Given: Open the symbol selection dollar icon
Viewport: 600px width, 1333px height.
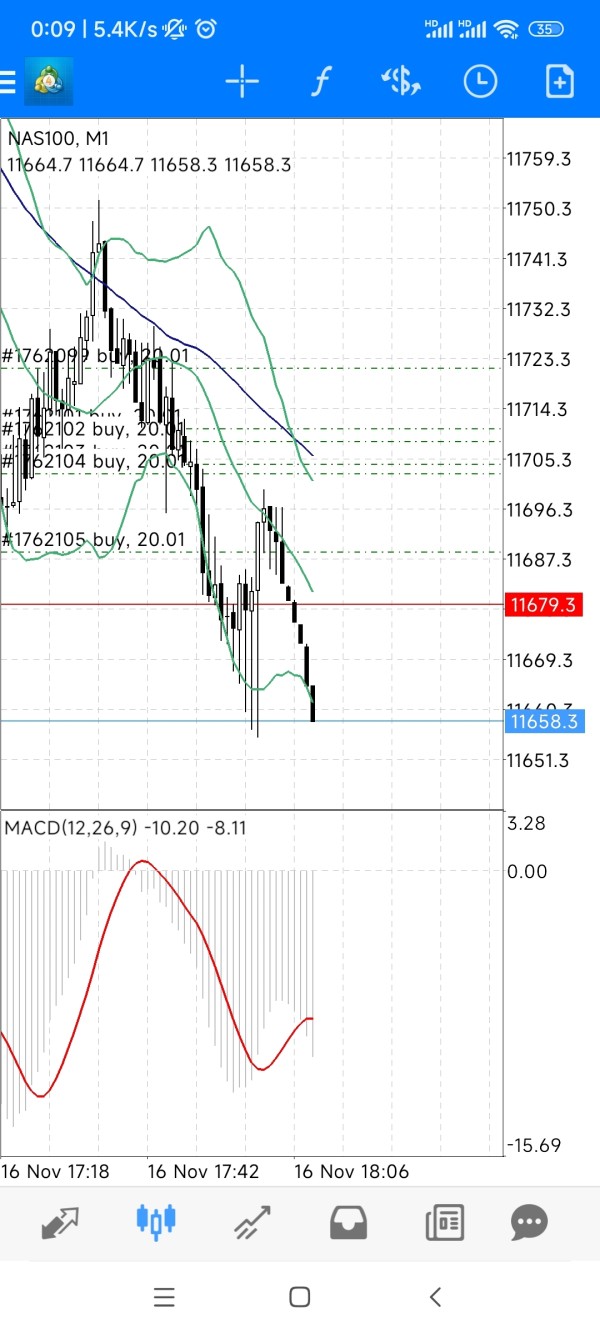Looking at the screenshot, I should 401,81.
